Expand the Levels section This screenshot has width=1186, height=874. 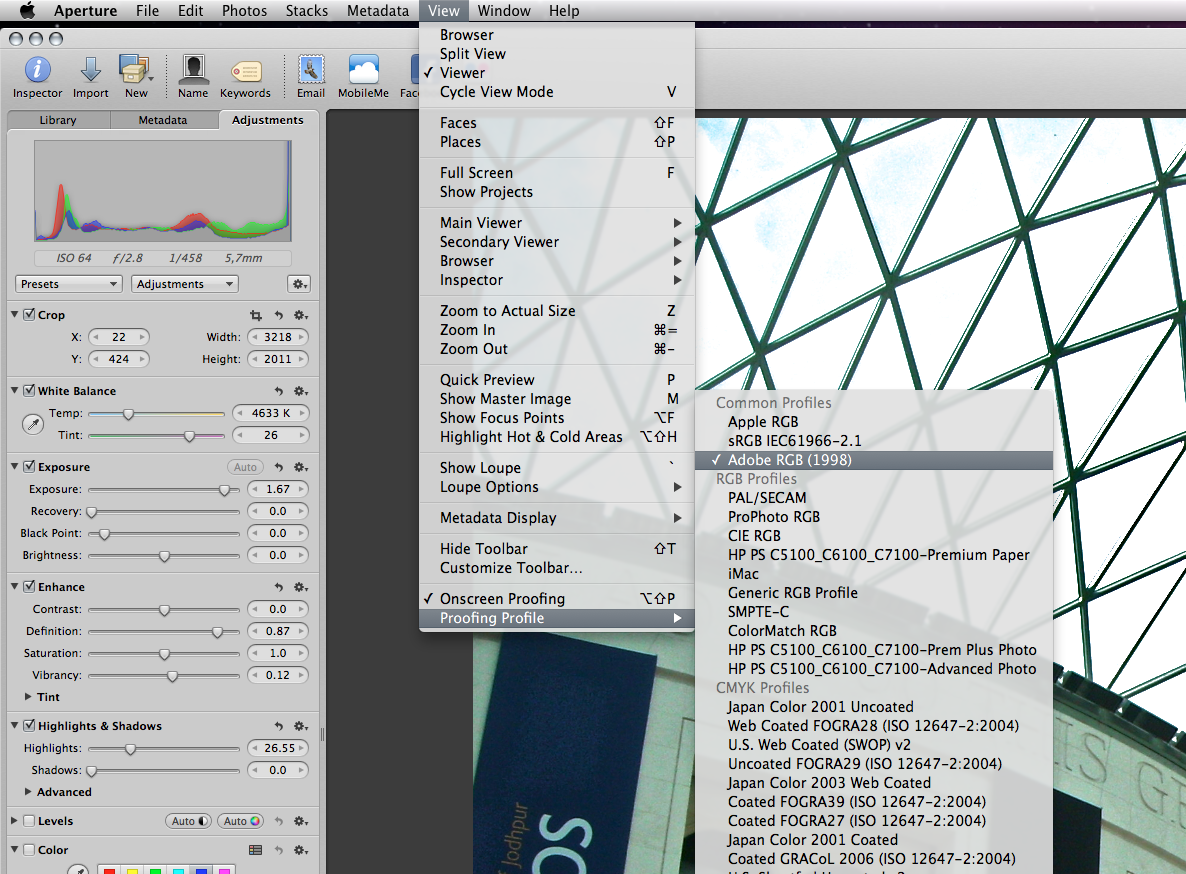tap(14, 821)
